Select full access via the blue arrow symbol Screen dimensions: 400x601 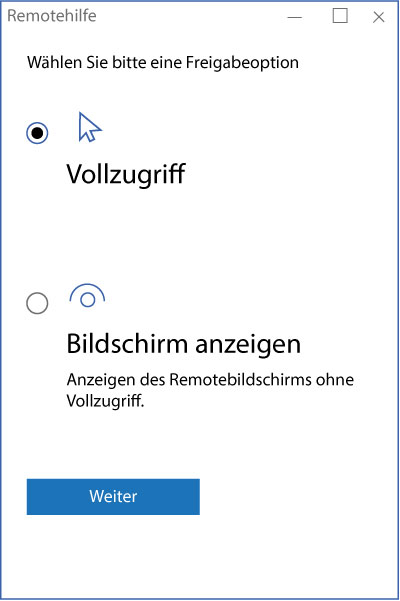point(90,127)
